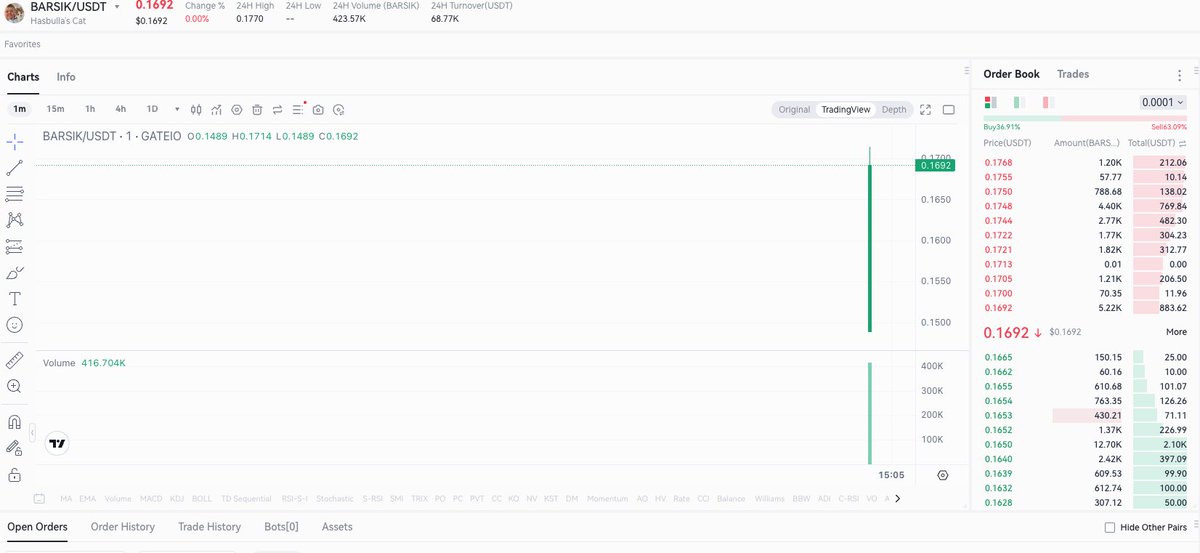Click the trash delete drawings icon

[x=257, y=110]
